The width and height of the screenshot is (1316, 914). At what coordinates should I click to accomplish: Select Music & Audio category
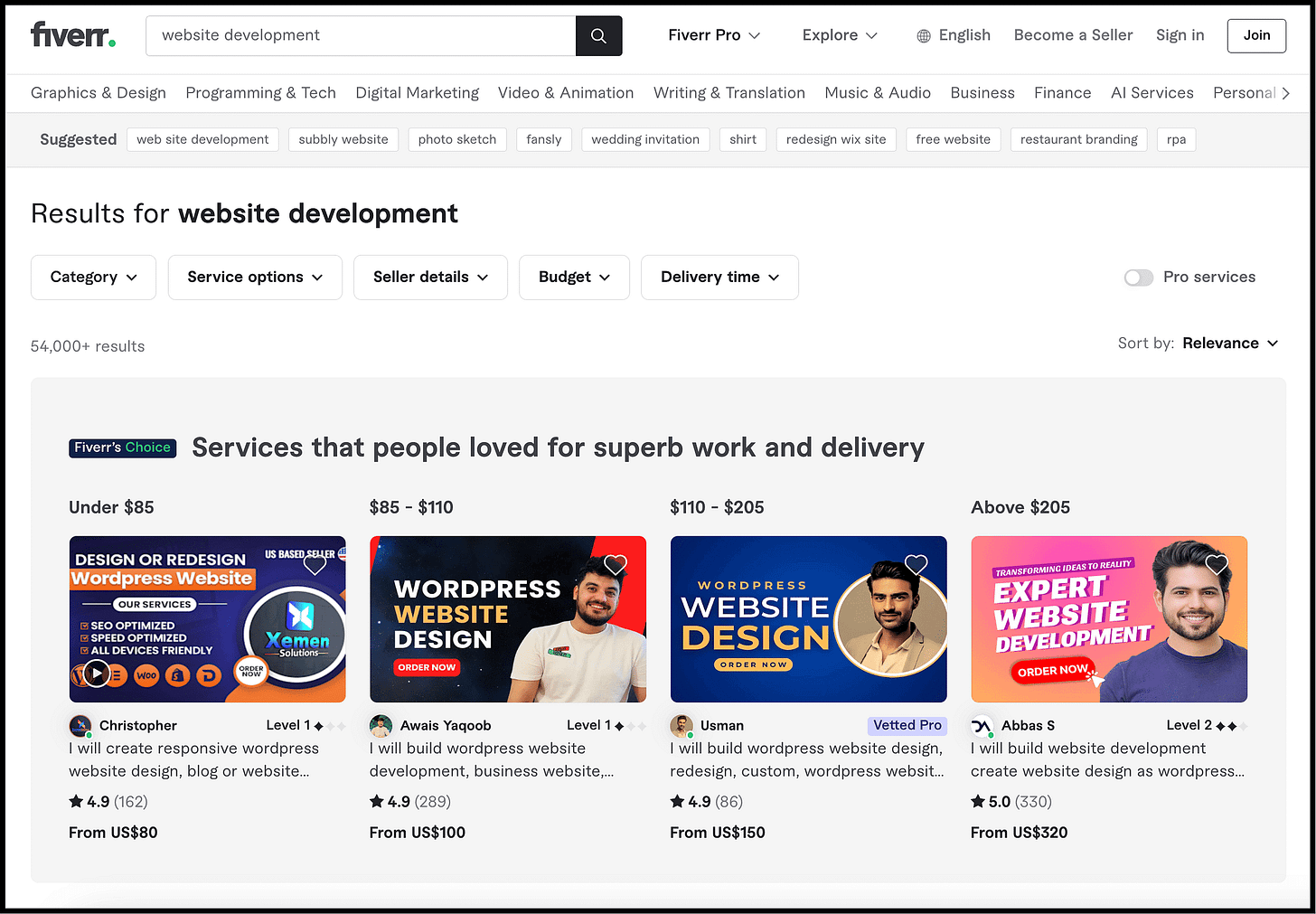(x=878, y=93)
